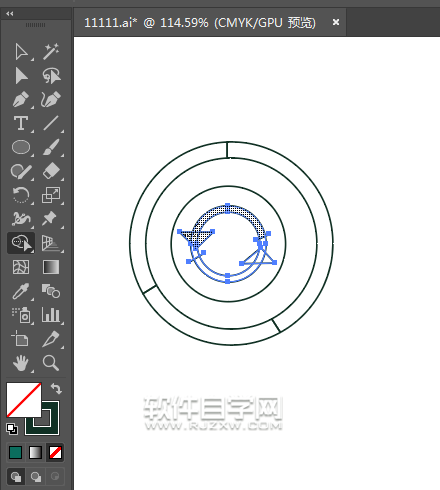Image resolution: width=440 pixels, height=490 pixels.
Task: Swap fill and stroke colors arrow
Action: tap(56, 389)
